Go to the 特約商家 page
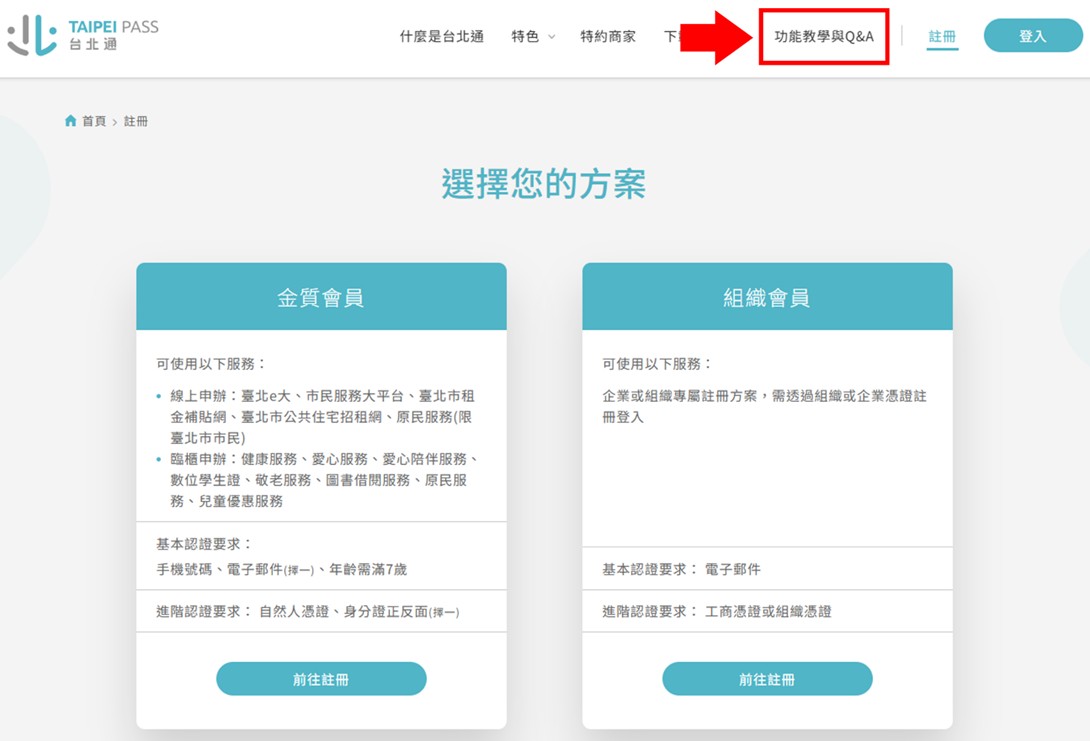Image resolution: width=1090 pixels, height=741 pixels. tap(608, 36)
